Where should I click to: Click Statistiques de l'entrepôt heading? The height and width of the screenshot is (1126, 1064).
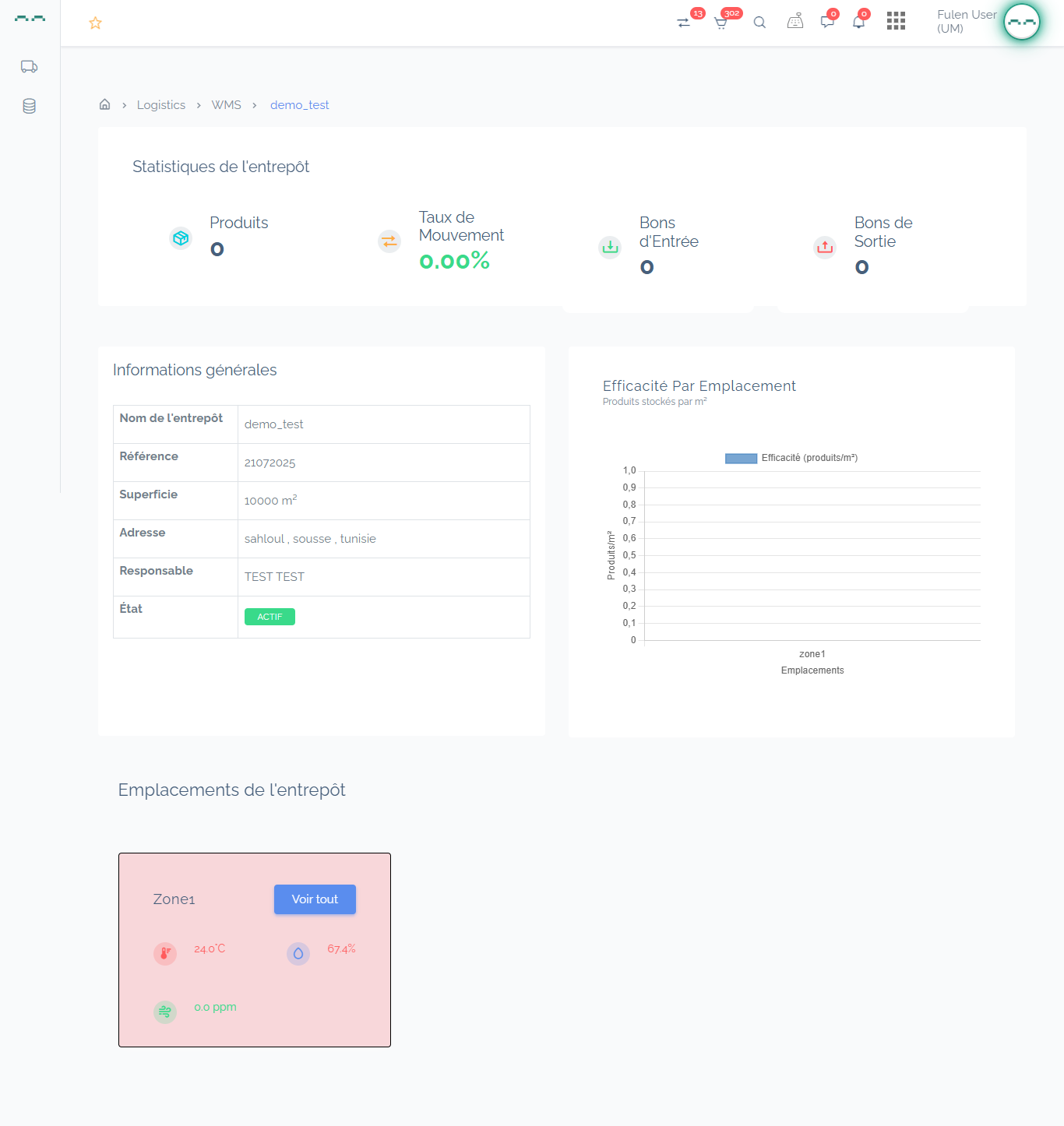220,167
